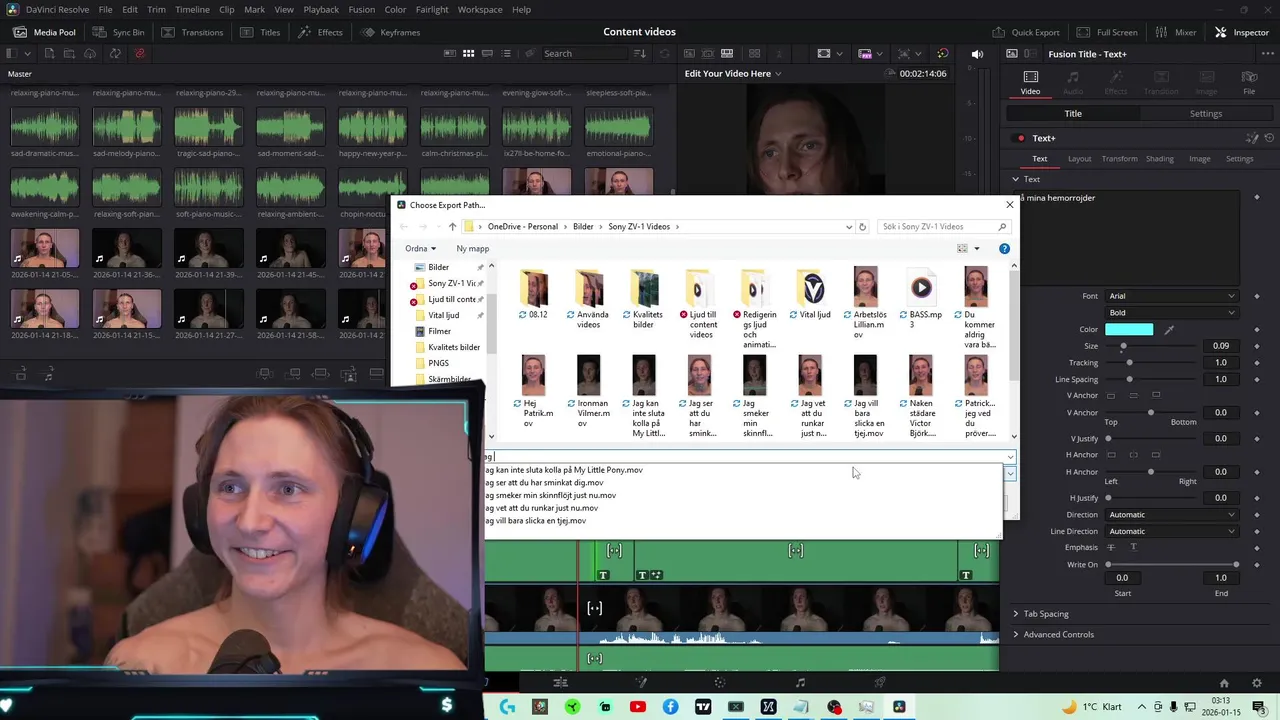1280x720 pixels.
Task: Open the Sync Bin panel
Action: (x=118, y=32)
